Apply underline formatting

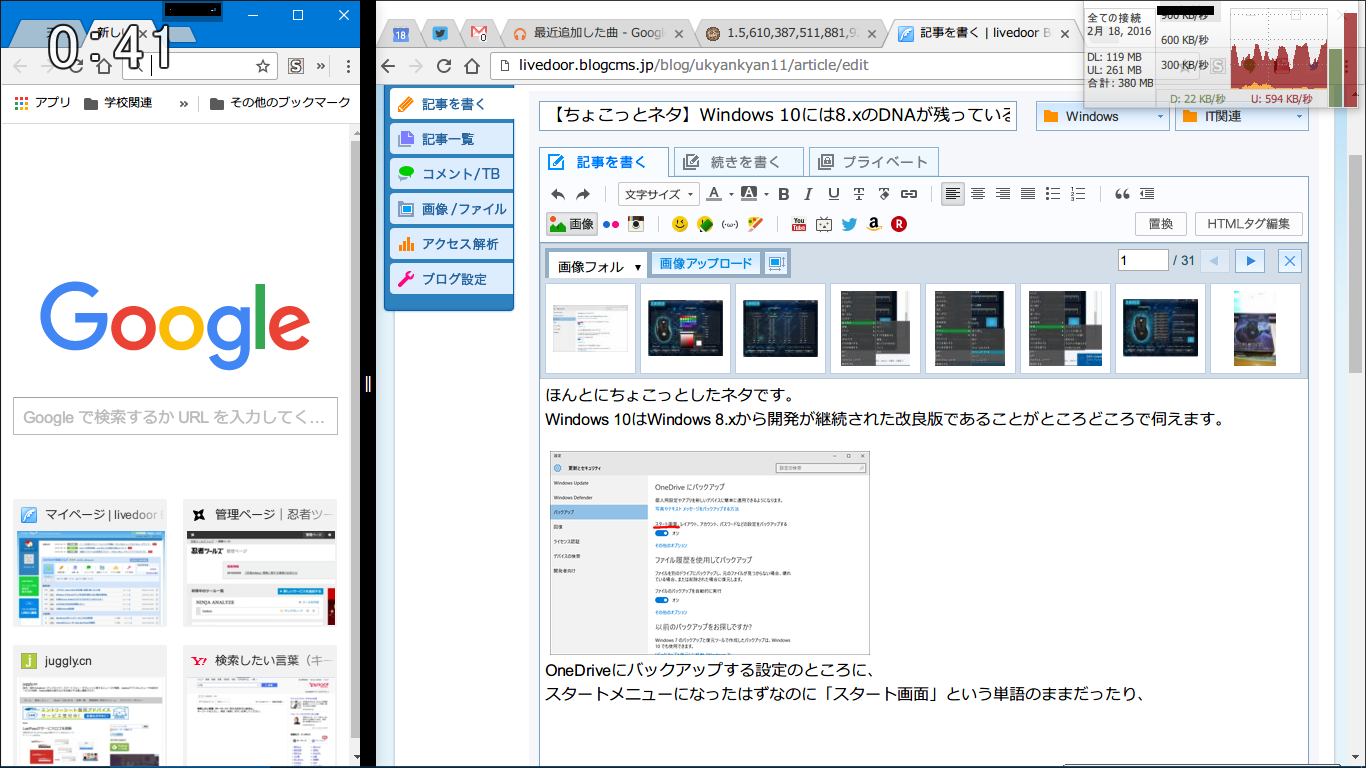pyautogui.click(x=833, y=194)
